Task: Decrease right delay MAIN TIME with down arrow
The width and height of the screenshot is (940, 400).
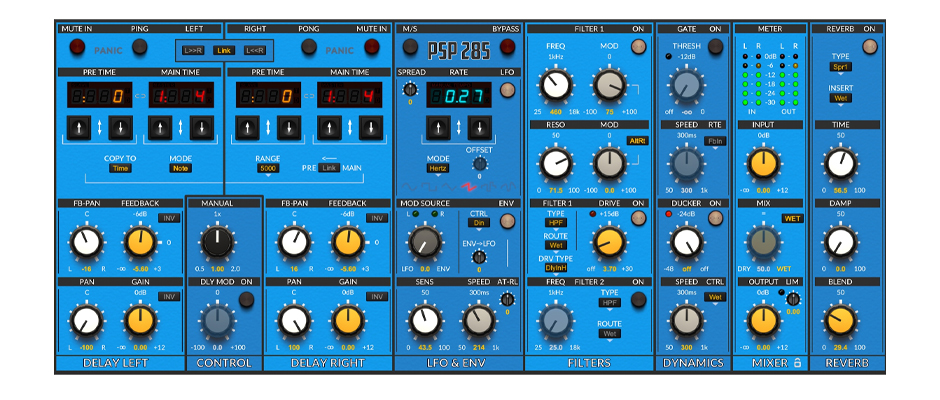Action: pos(370,128)
